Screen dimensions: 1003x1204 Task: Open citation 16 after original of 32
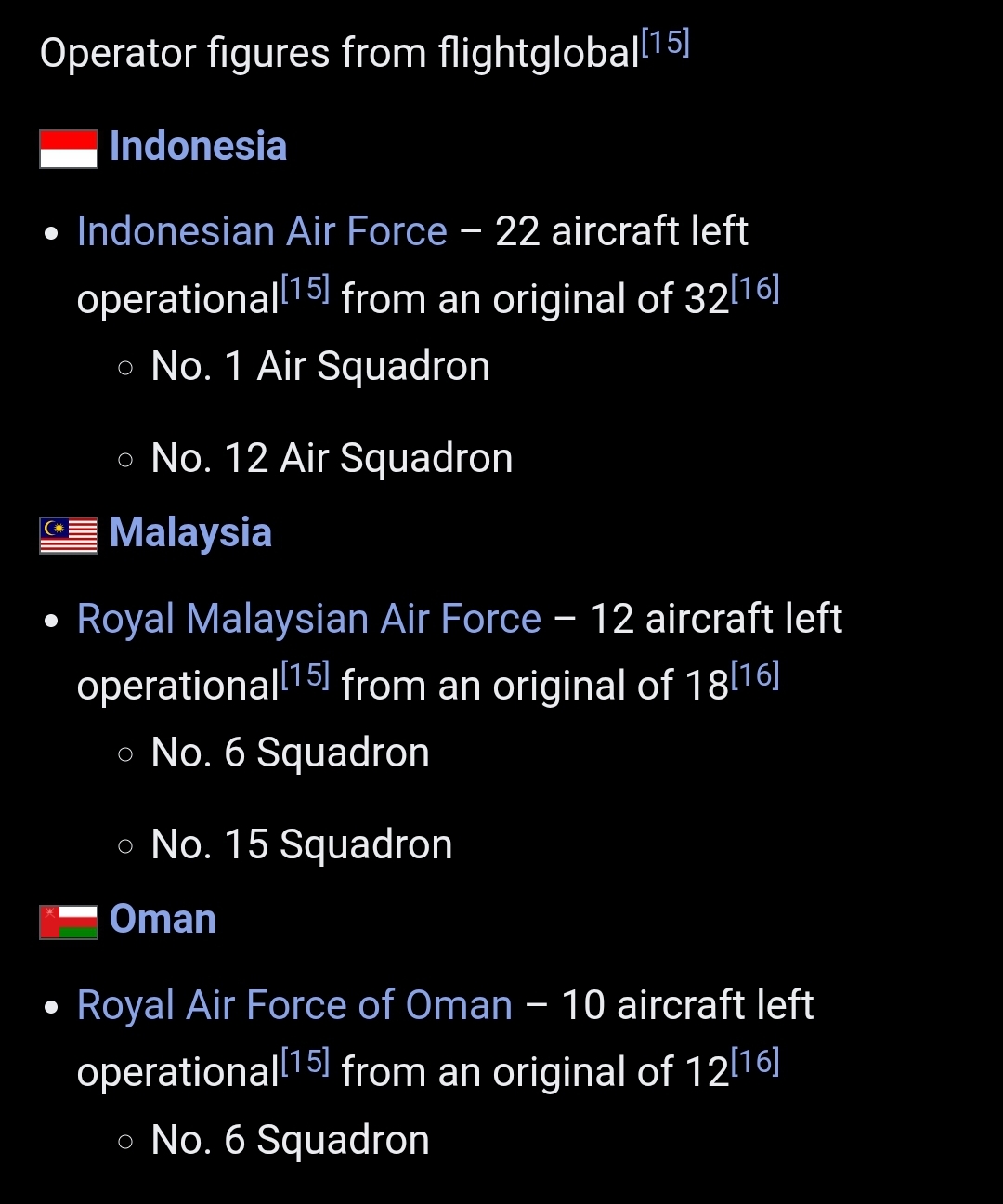pos(755,289)
